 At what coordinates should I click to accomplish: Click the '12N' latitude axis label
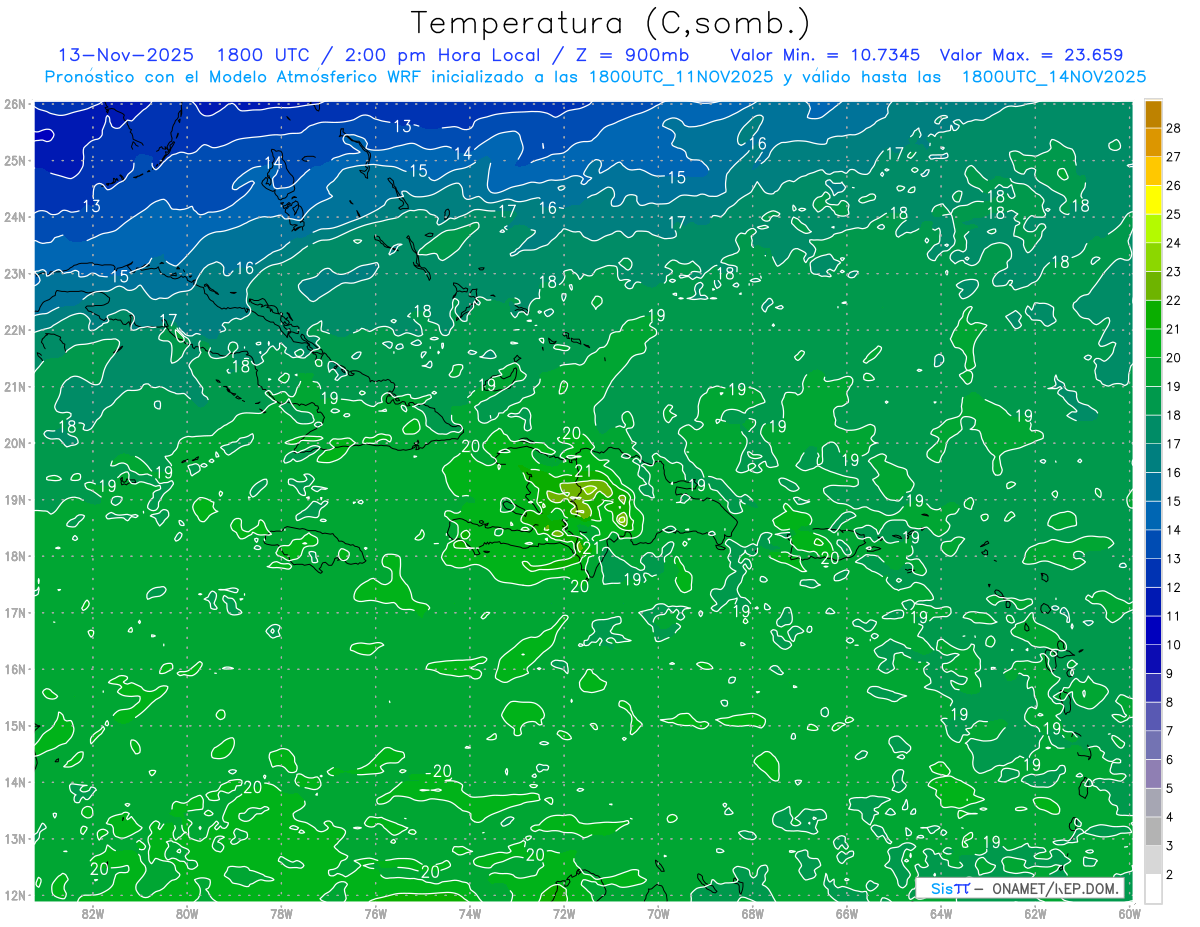click(x=15, y=895)
